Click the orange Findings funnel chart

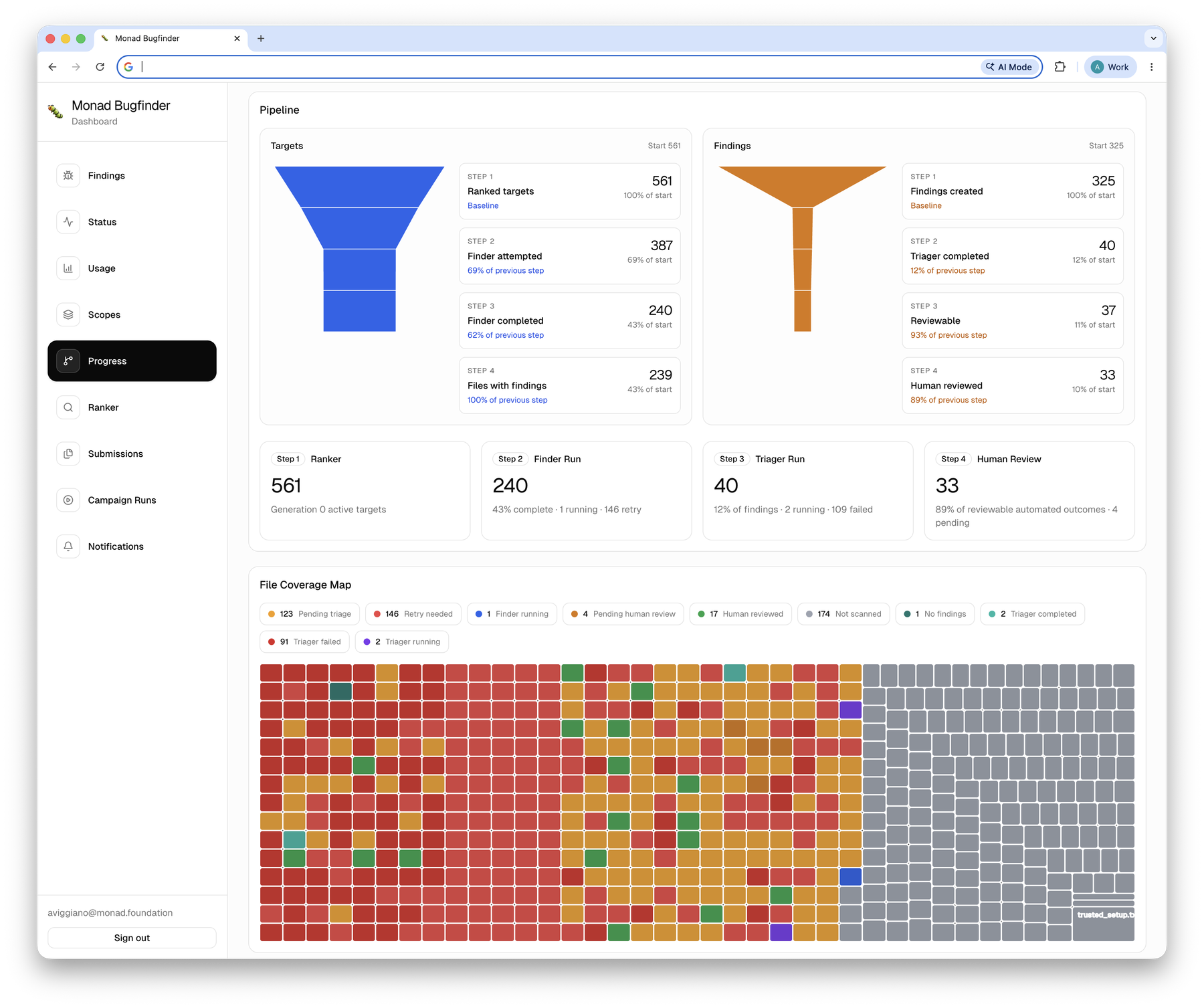pyautogui.click(x=803, y=249)
